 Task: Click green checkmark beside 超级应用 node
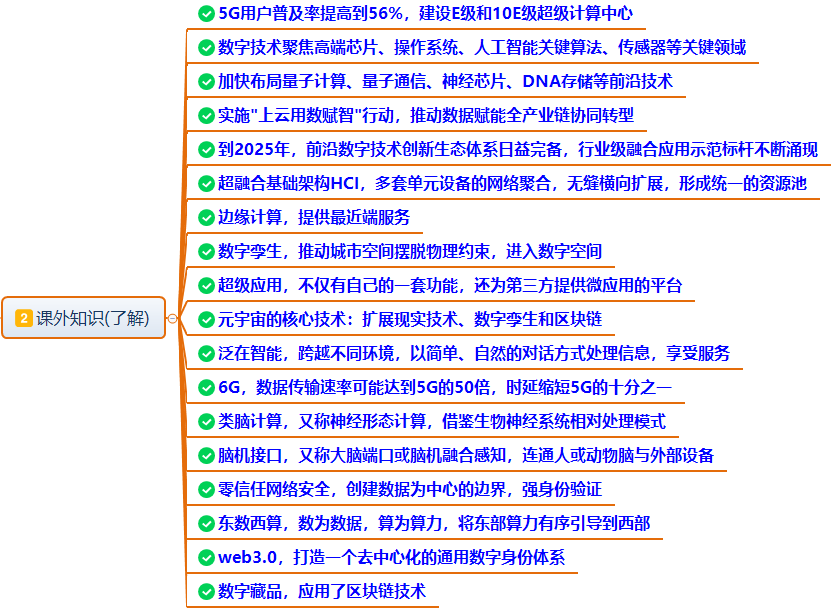(x=206, y=286)
